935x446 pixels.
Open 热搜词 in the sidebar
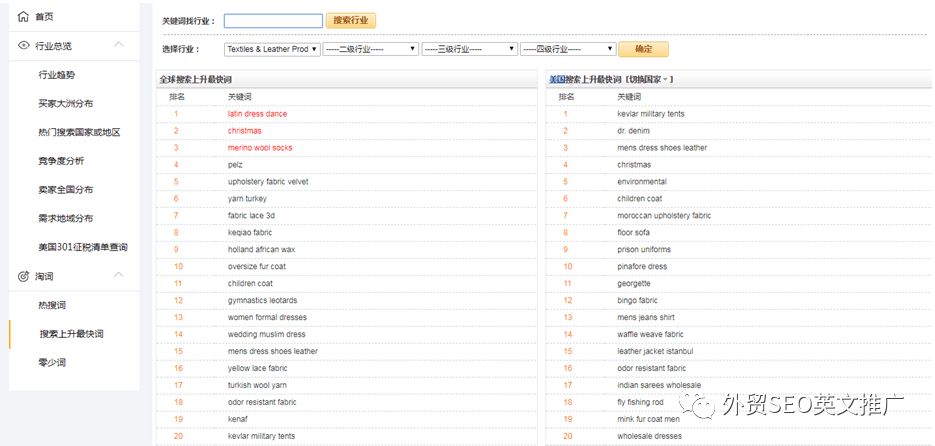52,305
